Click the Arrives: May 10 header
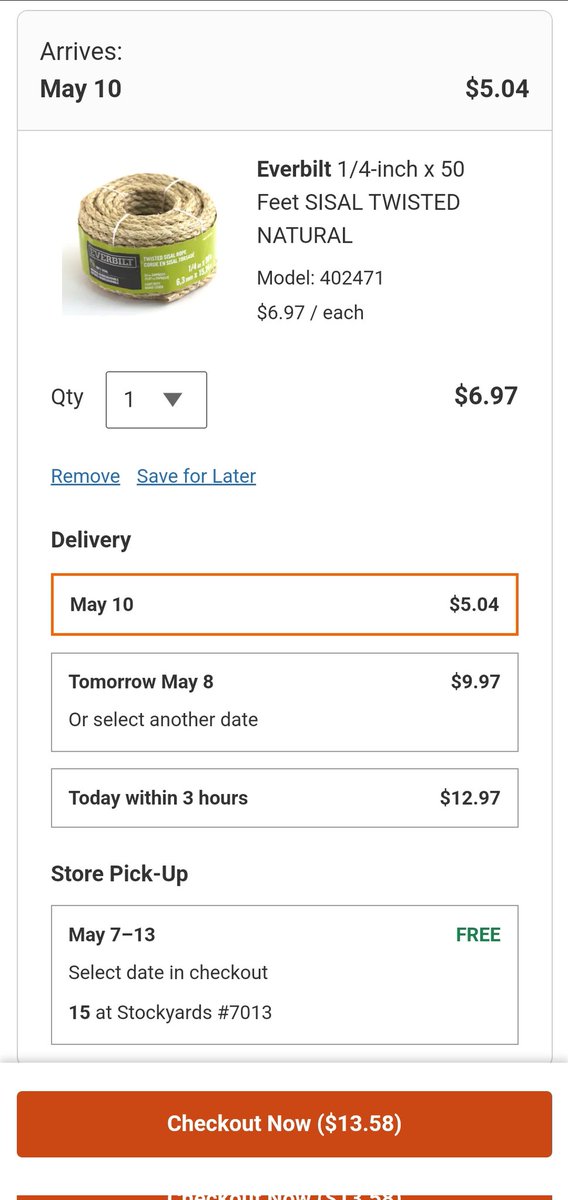Image resolution: width=568 pixels, height=1200 pixels. (81, 70)
